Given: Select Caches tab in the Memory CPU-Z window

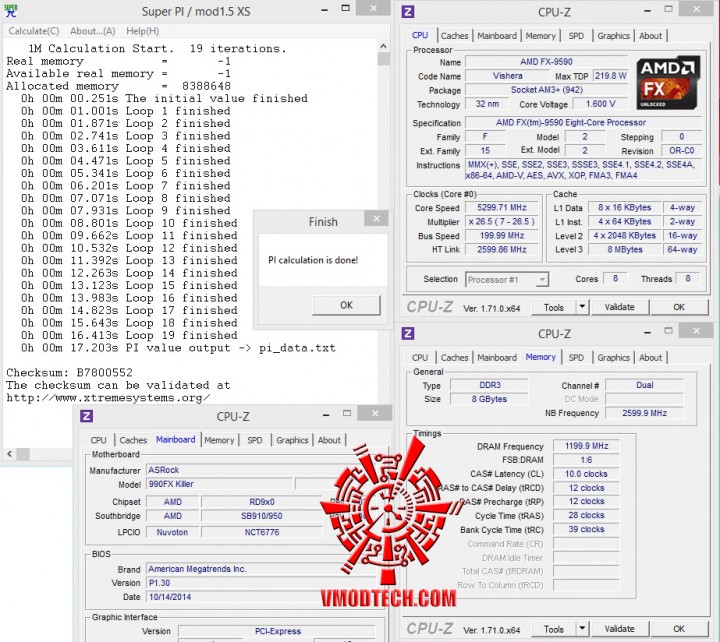Looking at the screenshot, I should tap(454, 358).
